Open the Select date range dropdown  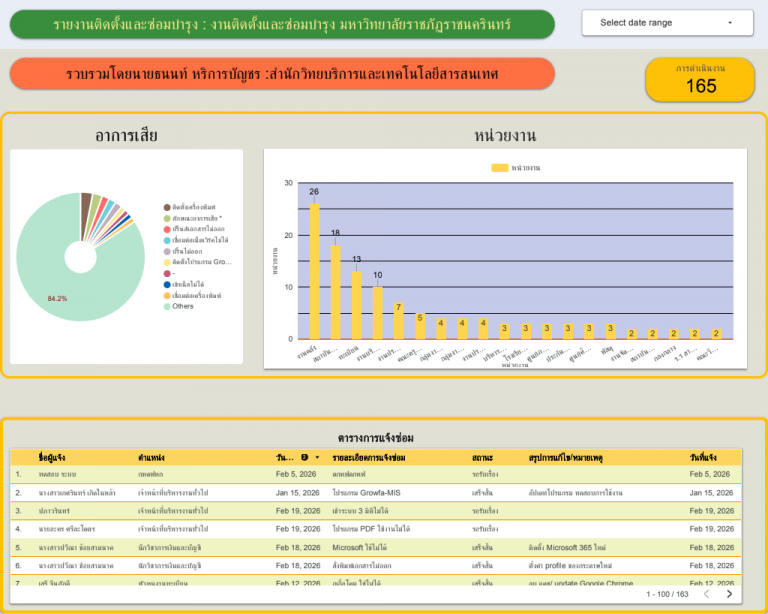pos(667,23)
